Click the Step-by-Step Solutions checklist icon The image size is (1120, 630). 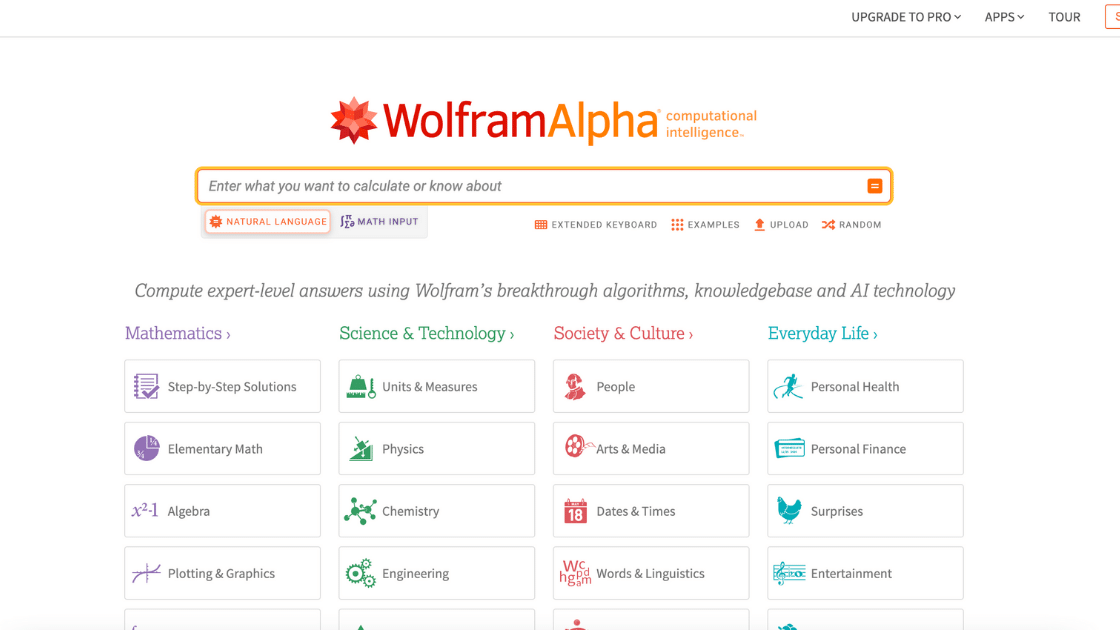coord(146,386)
